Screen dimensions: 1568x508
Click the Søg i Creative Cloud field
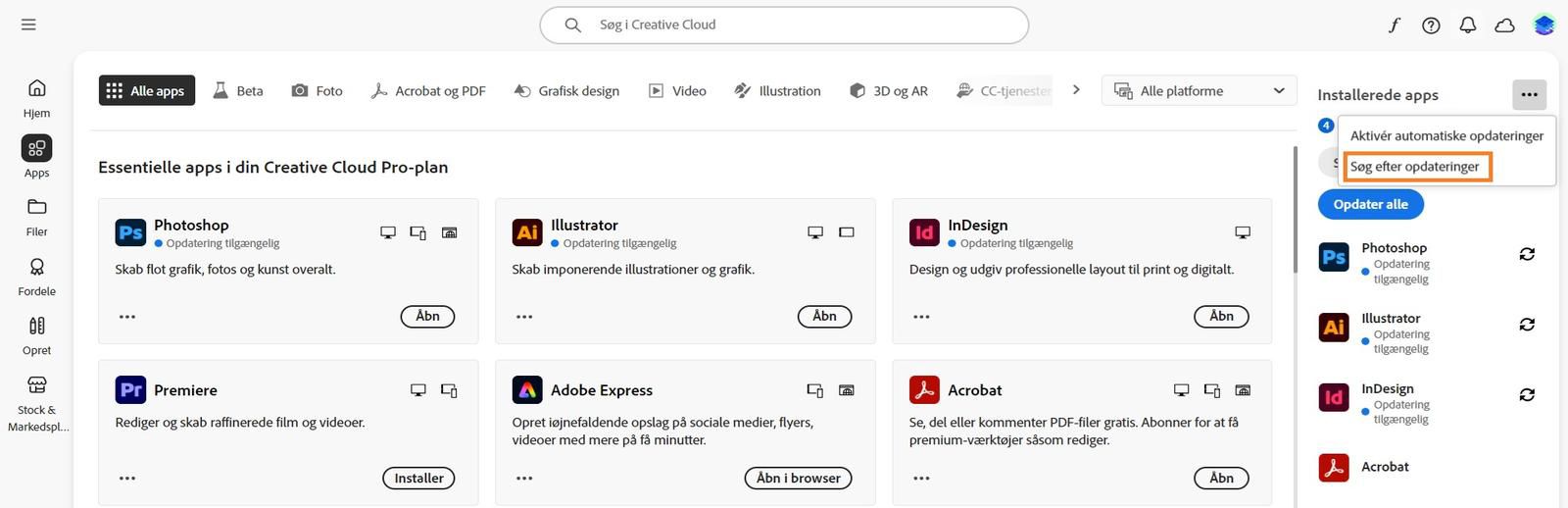(x=784, y=25)
